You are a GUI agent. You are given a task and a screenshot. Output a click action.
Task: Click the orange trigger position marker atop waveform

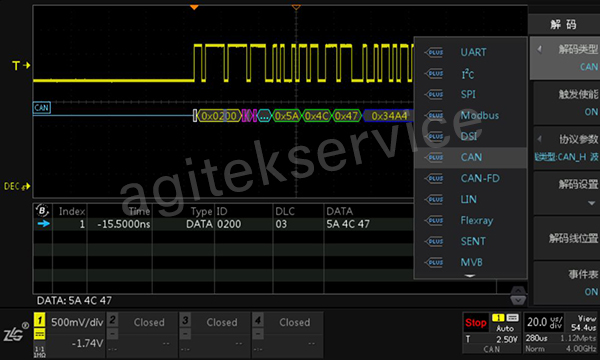[x=194, y=7]
